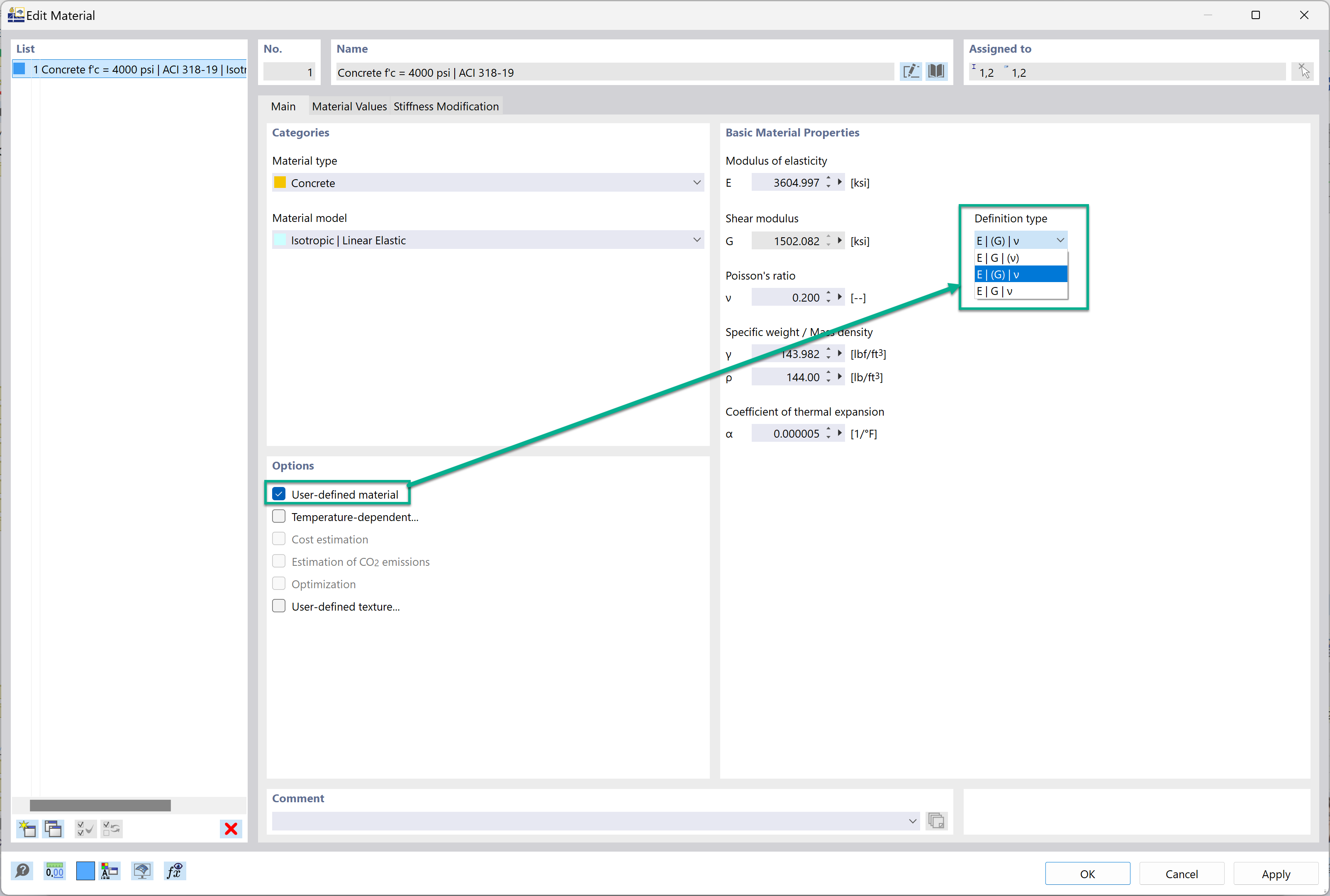Copy the selected material
Screen dimensions: 1330x896
coord(53,828)
